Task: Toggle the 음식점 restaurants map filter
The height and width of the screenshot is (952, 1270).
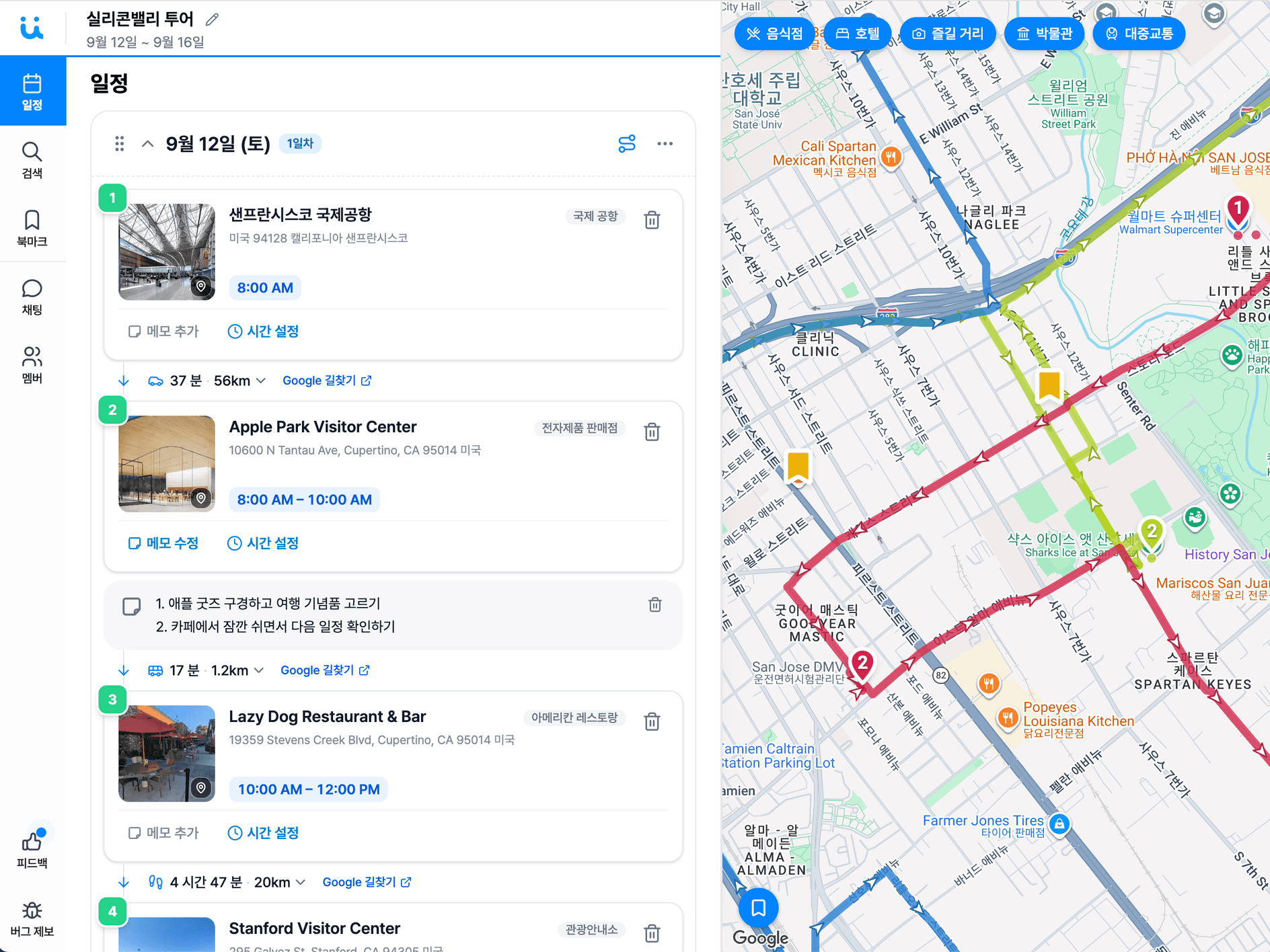Action: [774, 34]
